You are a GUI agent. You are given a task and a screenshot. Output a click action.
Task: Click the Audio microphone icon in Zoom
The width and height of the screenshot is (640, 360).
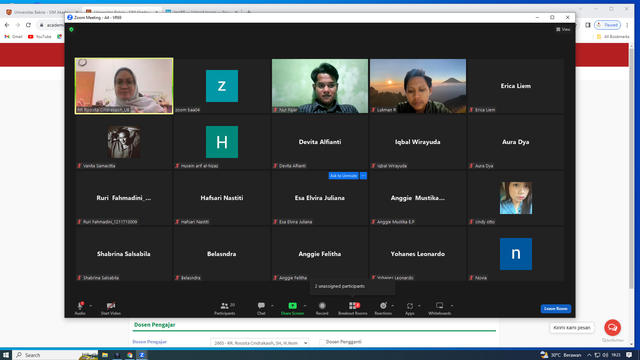[x=80, y=306]
